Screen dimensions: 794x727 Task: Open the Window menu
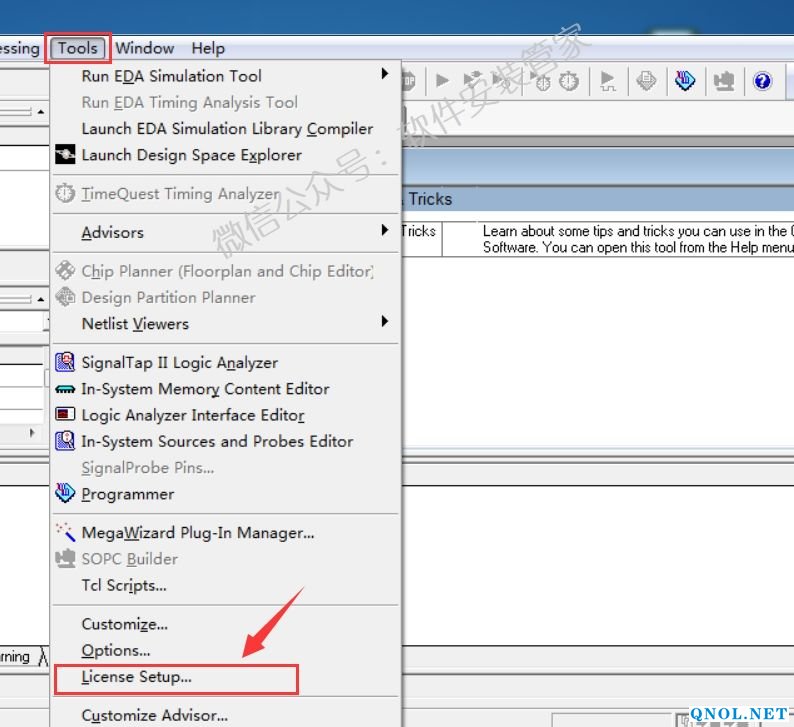click(145, 48)
